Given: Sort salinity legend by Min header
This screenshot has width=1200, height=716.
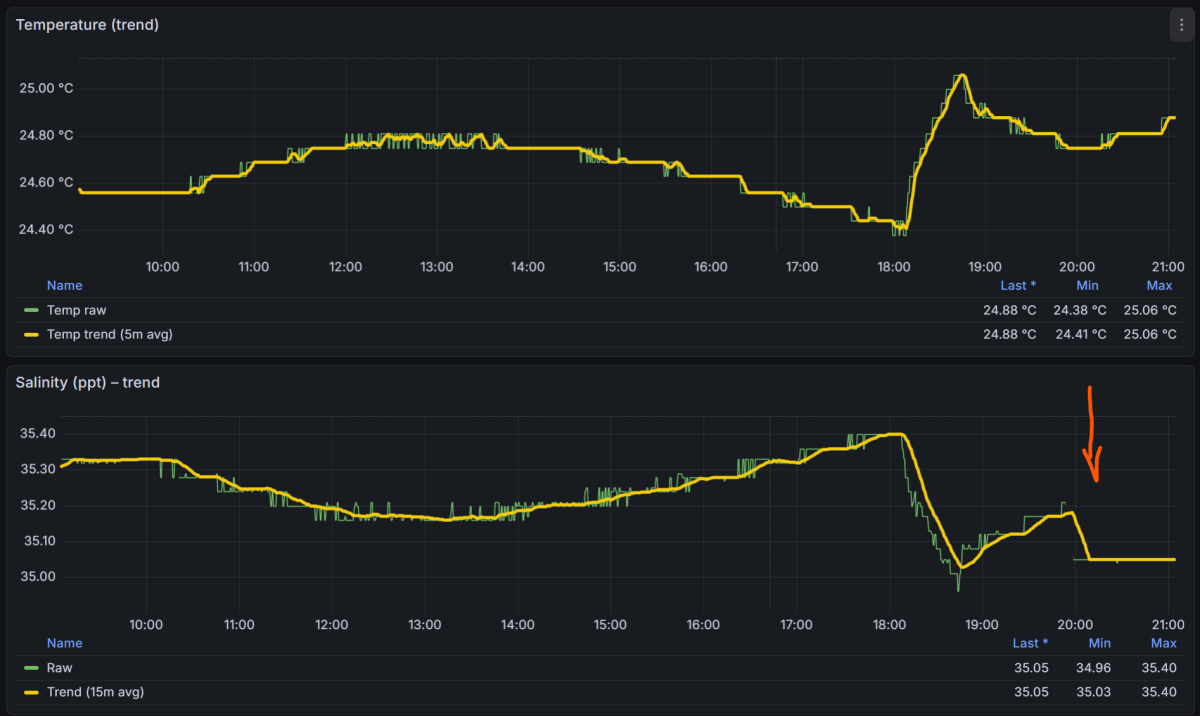Looking at the screenshot, I should 1099,643.
